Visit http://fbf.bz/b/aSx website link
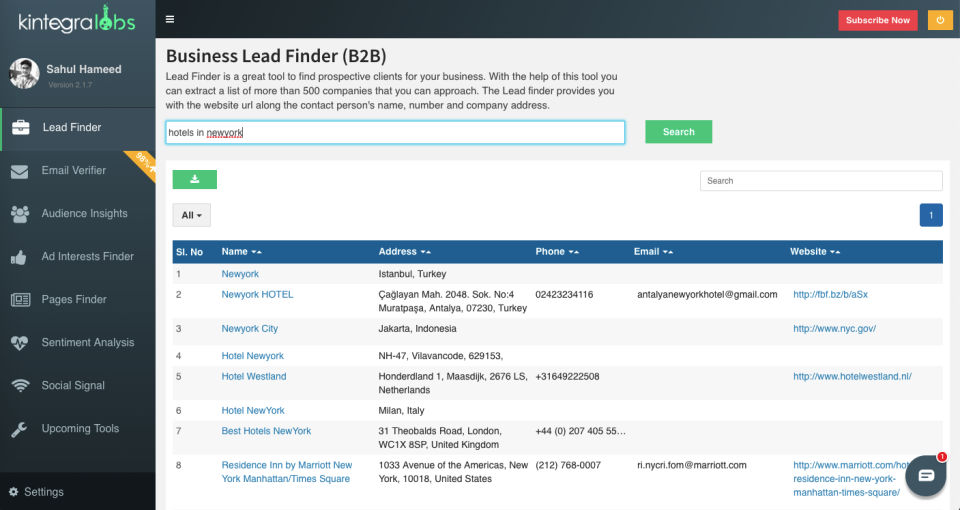 (x=830, y=294)
